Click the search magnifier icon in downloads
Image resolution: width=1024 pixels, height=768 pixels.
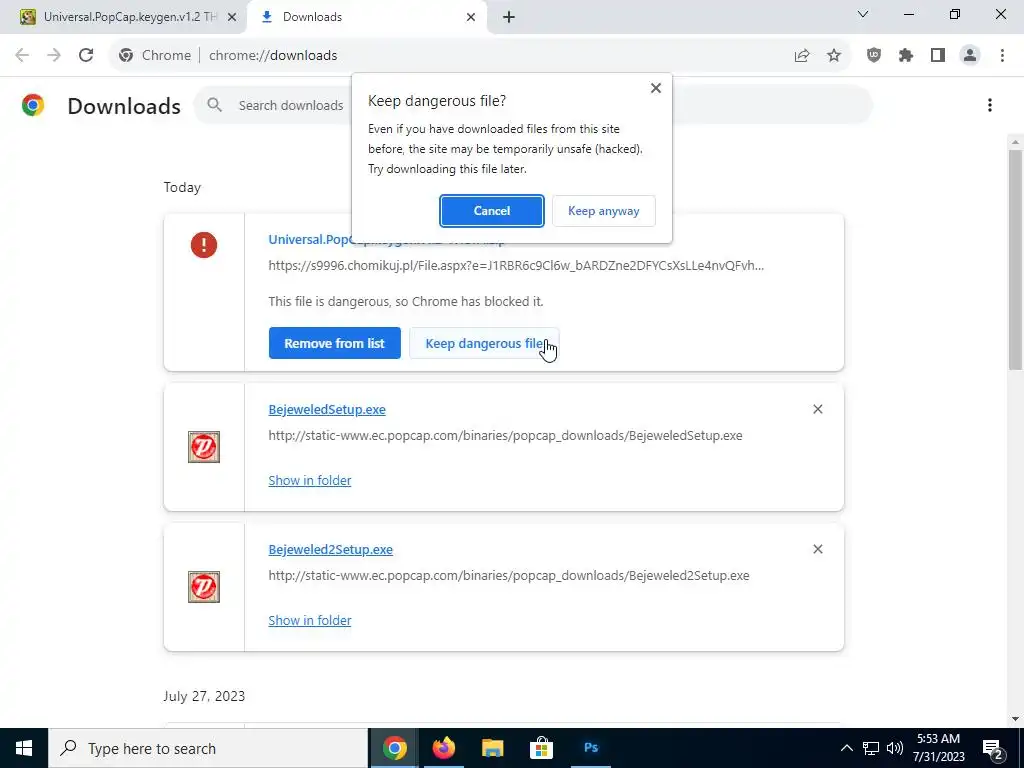coord(214,104)
